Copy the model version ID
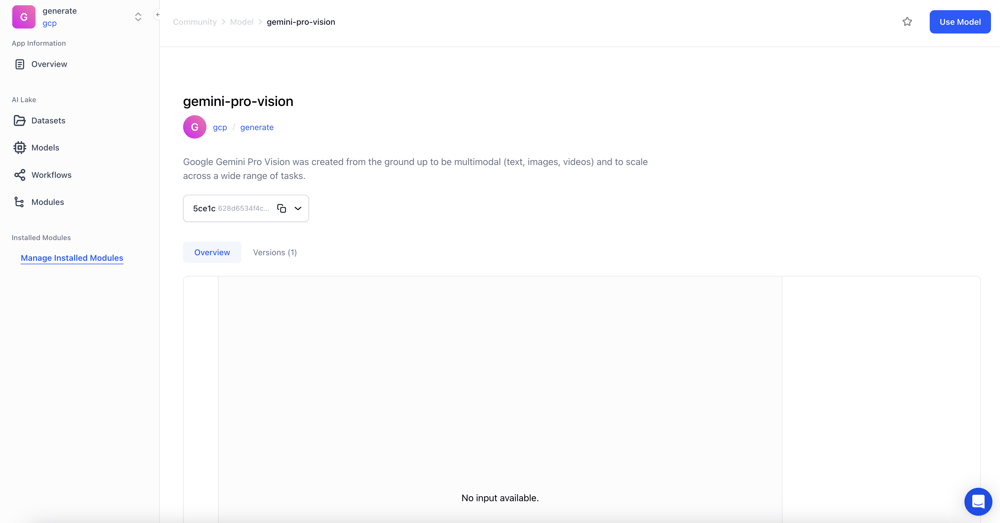This screenshot has width=1000, height=523. 282,209
